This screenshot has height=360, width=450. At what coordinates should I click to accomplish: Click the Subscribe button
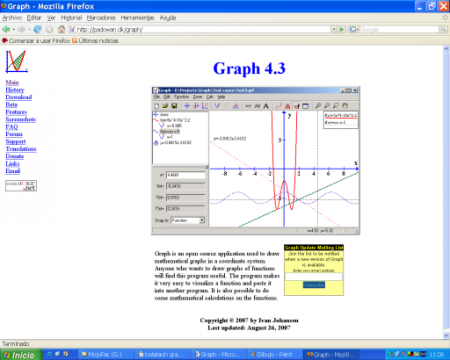point(314,285)
